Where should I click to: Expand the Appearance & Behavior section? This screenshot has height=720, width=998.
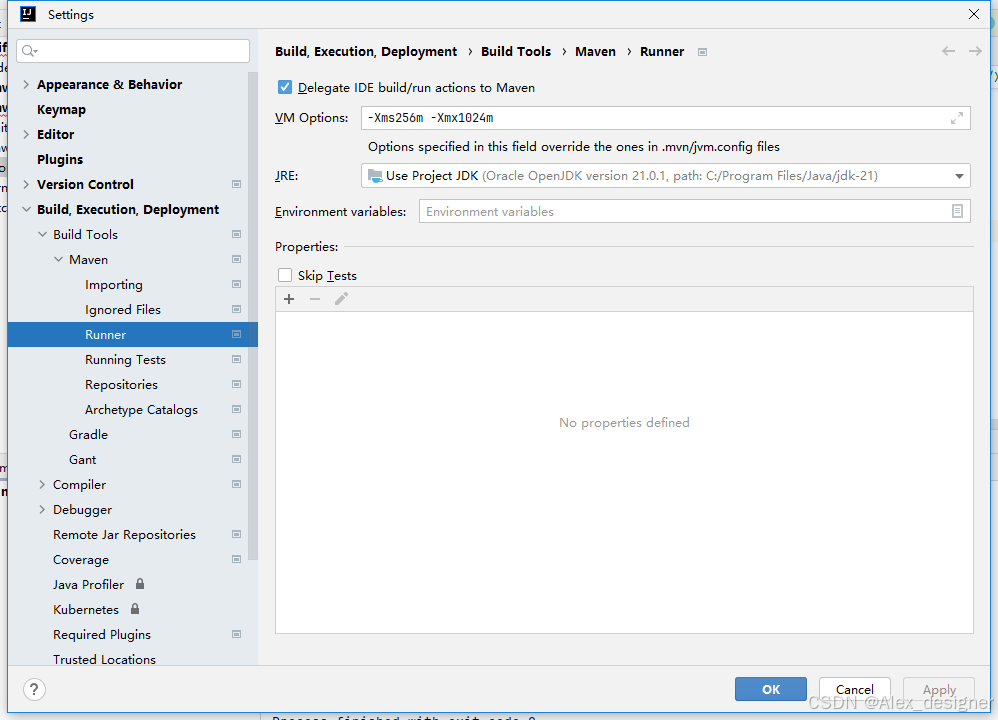click(26, 85)
